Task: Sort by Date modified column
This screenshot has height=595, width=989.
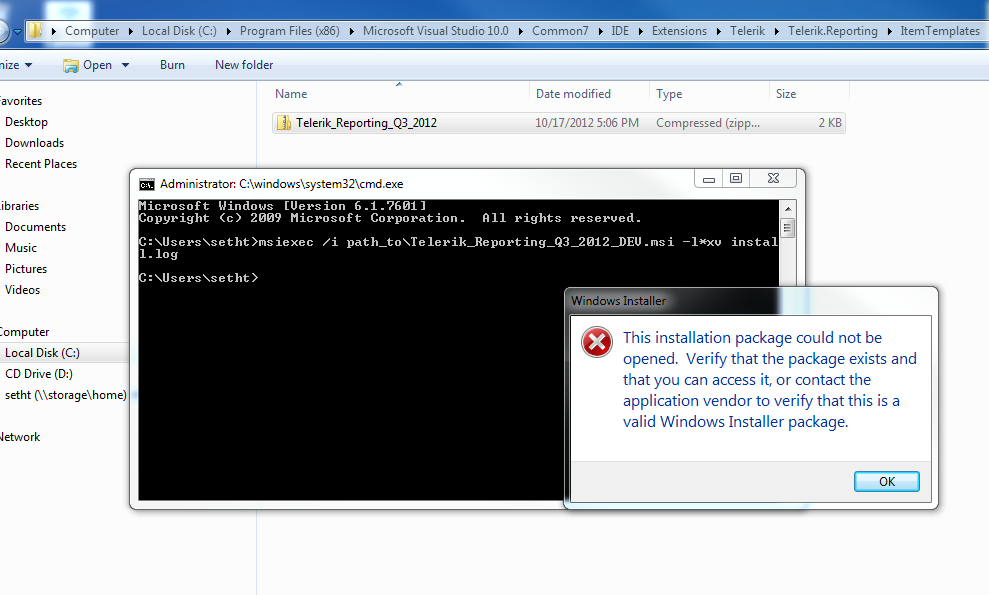Action: point(573,94)
